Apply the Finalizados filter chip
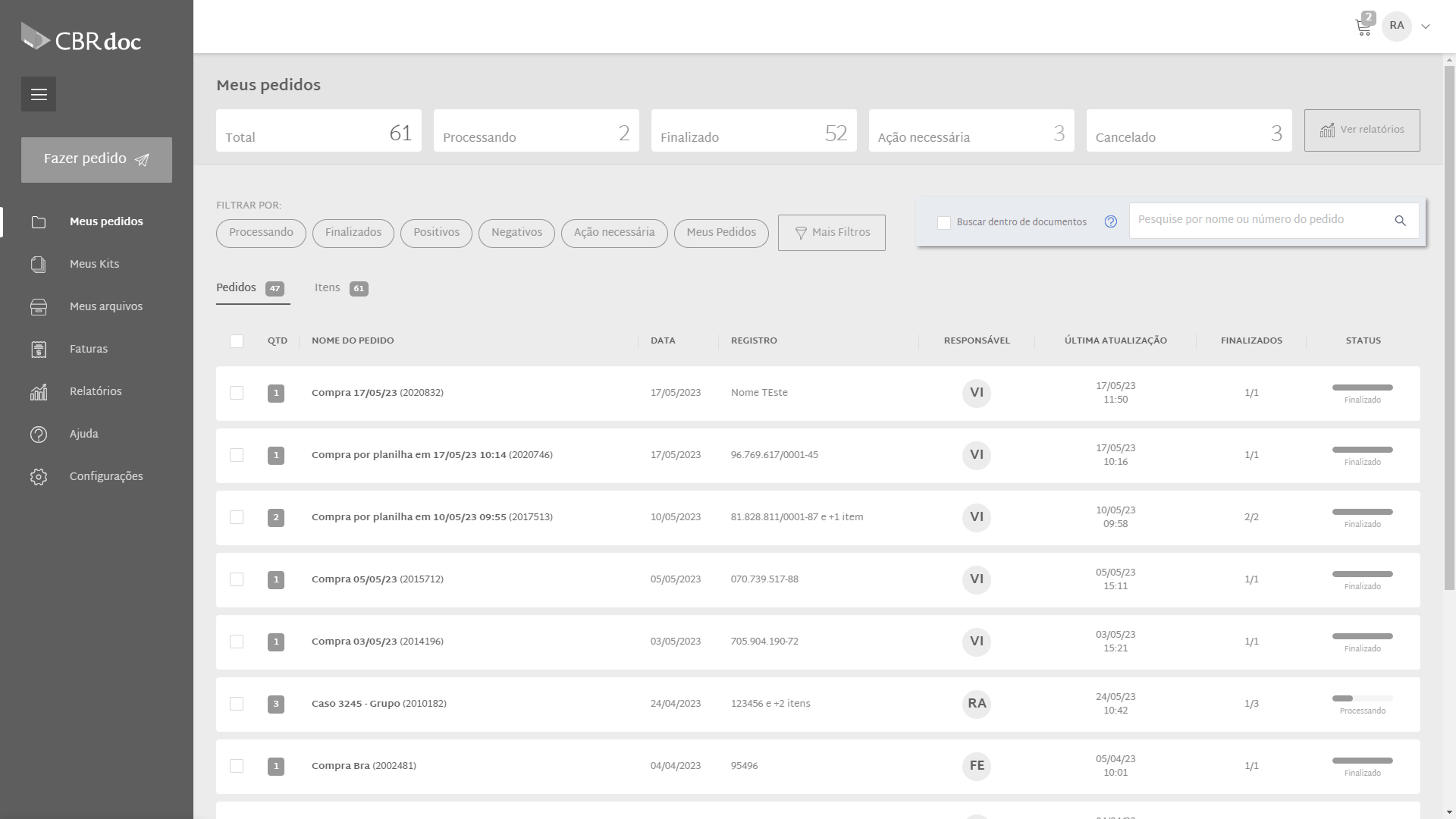 353,233
